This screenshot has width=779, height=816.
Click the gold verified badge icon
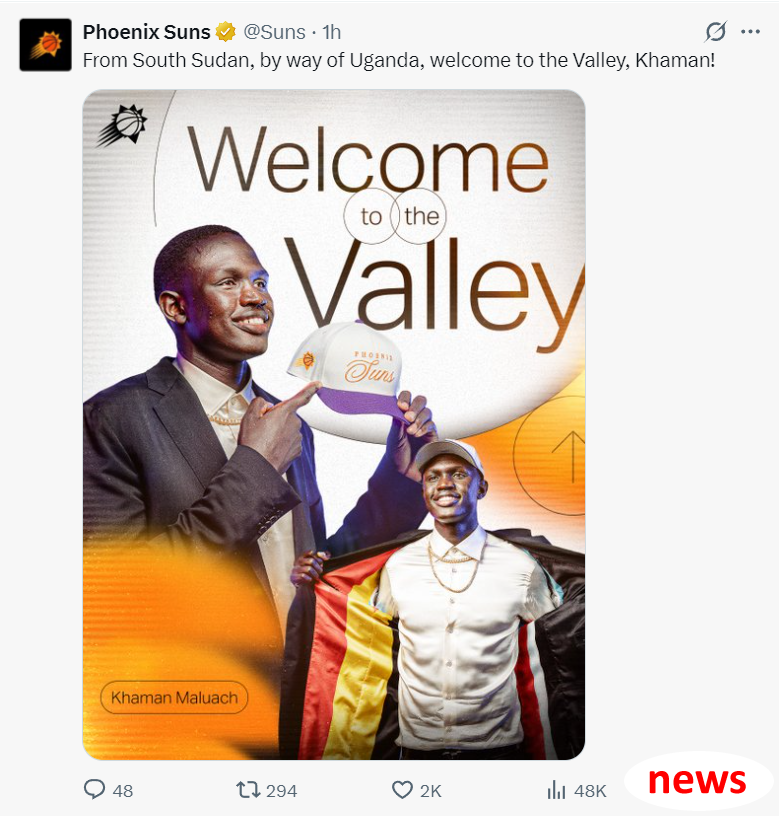pos(226,32)
